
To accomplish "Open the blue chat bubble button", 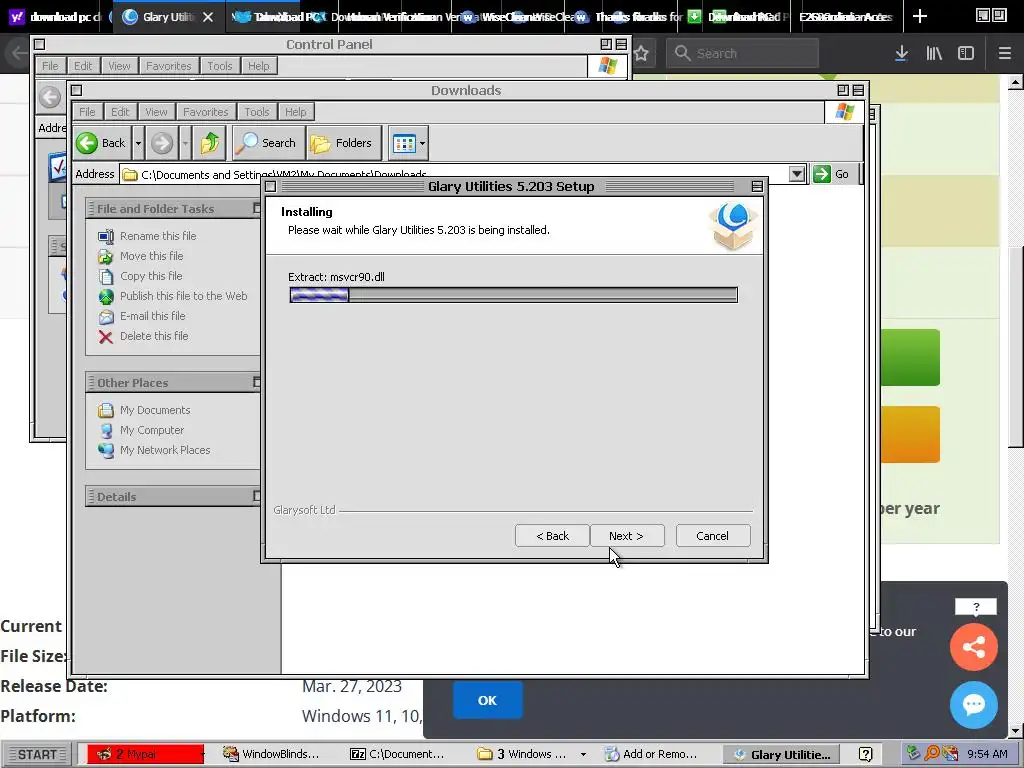I will click(974, 705).
